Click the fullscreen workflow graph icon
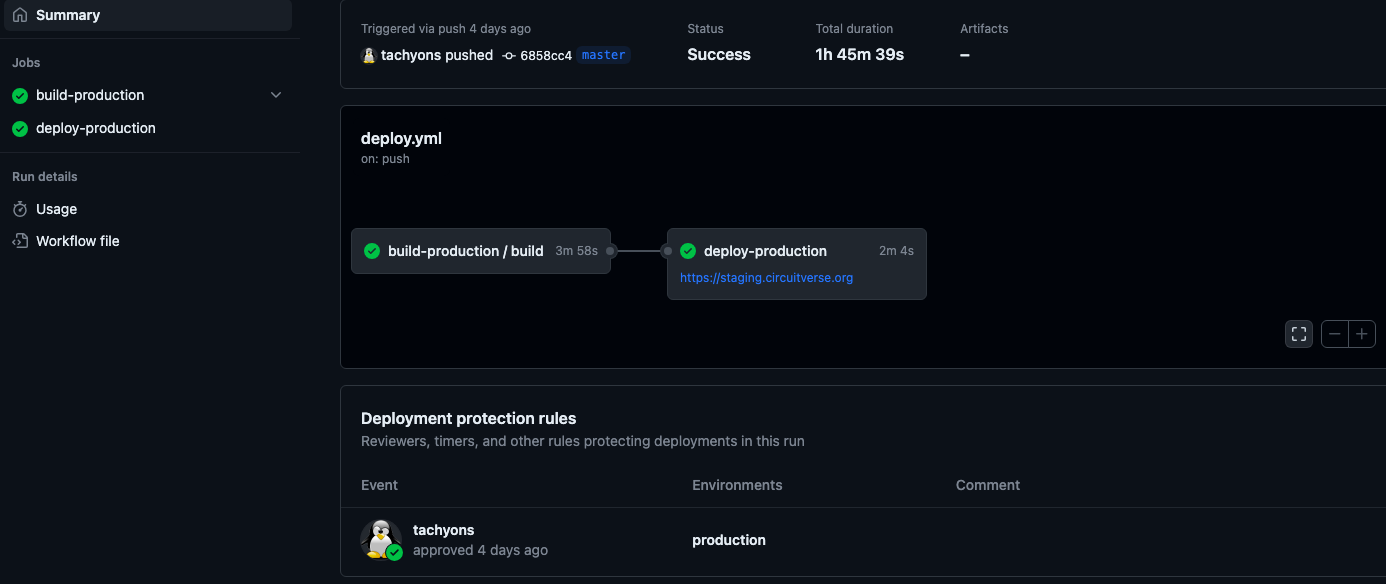The image size is (1386, 584). point(1298,334)
